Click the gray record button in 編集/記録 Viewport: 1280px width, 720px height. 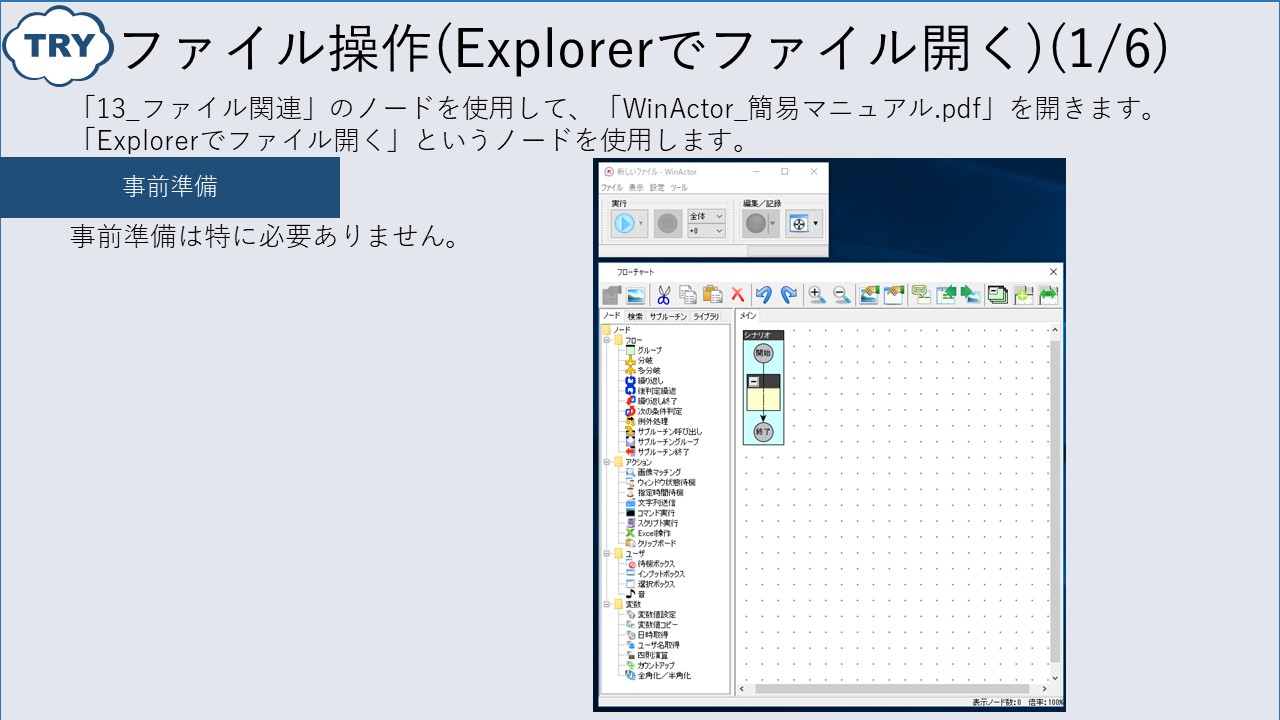coord(757,223)
